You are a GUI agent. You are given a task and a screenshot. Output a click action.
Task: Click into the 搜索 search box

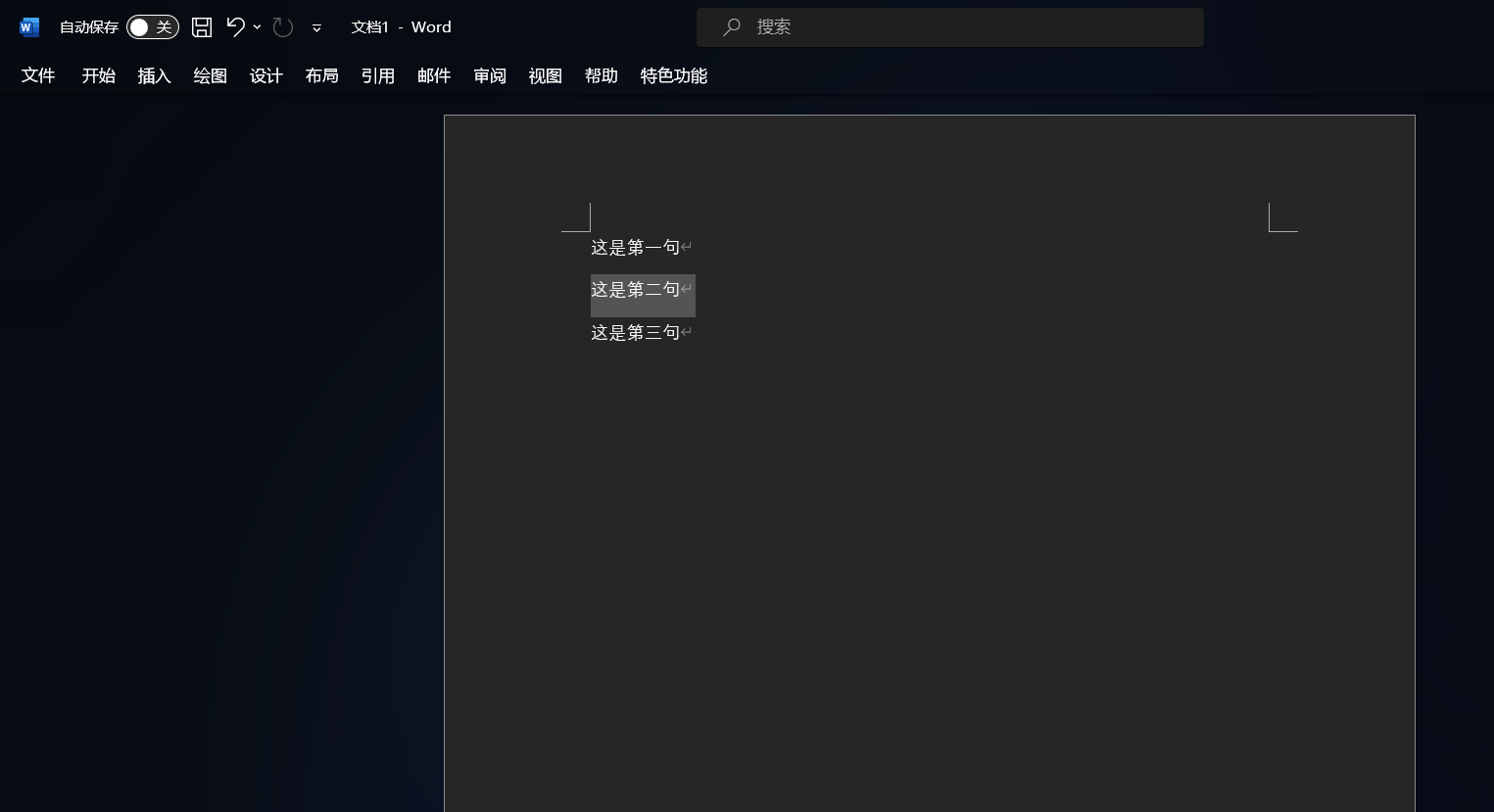950,27
